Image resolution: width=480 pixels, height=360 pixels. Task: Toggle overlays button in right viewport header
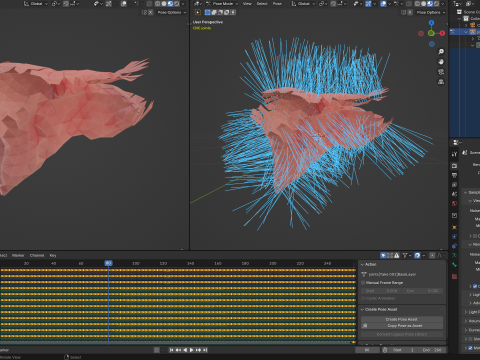click(x=383, y=4)
